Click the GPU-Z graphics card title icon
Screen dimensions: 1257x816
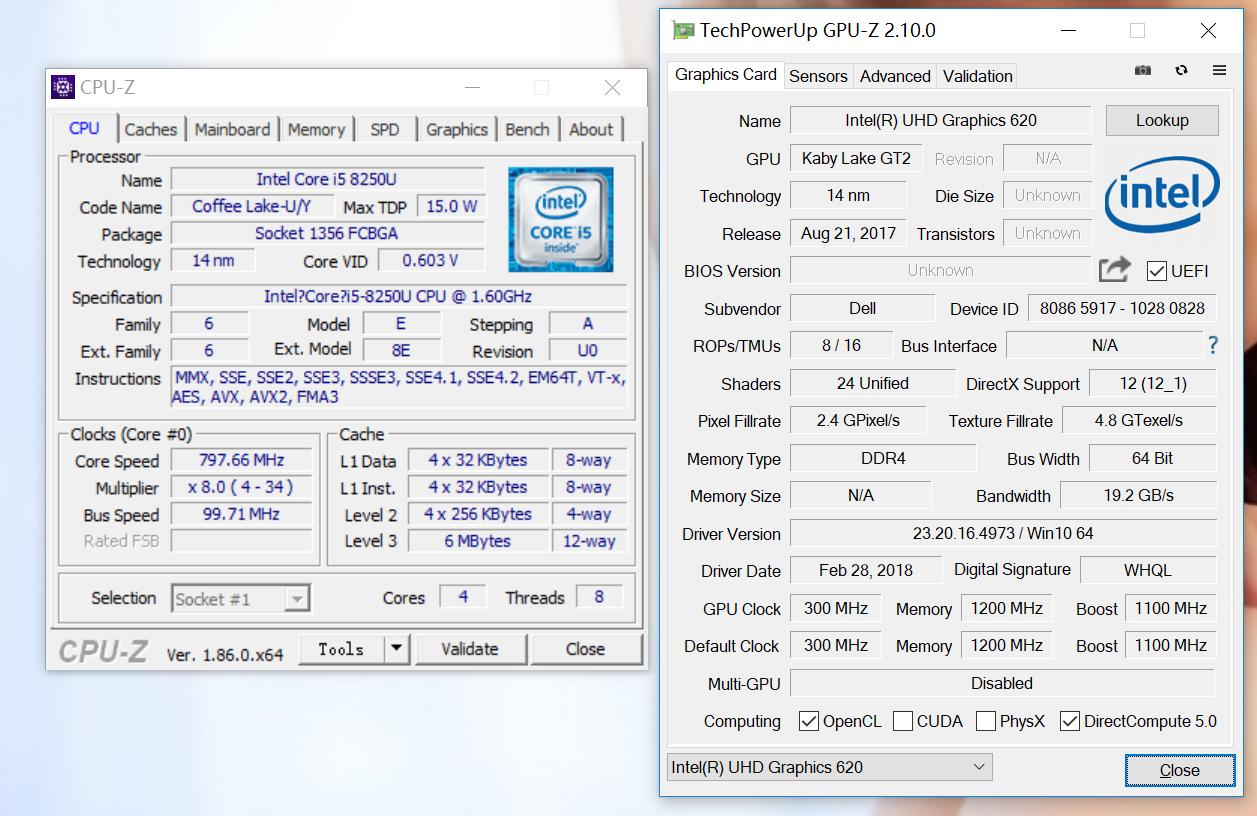click(x=685, y=30)
